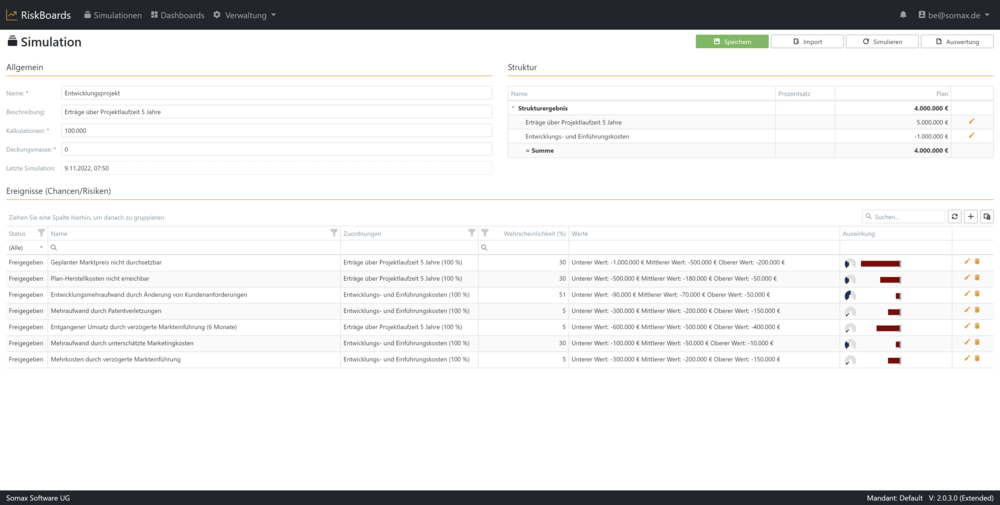Click the Suchen search field
This screenshot has width=1000, height=505.
[x=908, y=216]
